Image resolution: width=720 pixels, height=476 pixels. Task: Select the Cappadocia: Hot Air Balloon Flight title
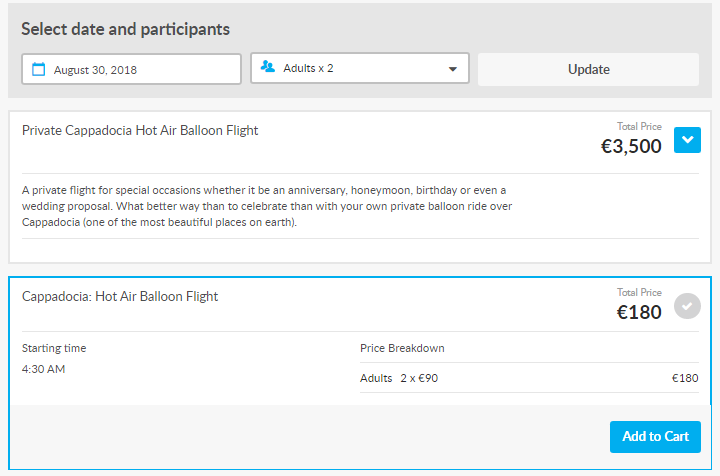pyautogui.click(x=120, y=297)
